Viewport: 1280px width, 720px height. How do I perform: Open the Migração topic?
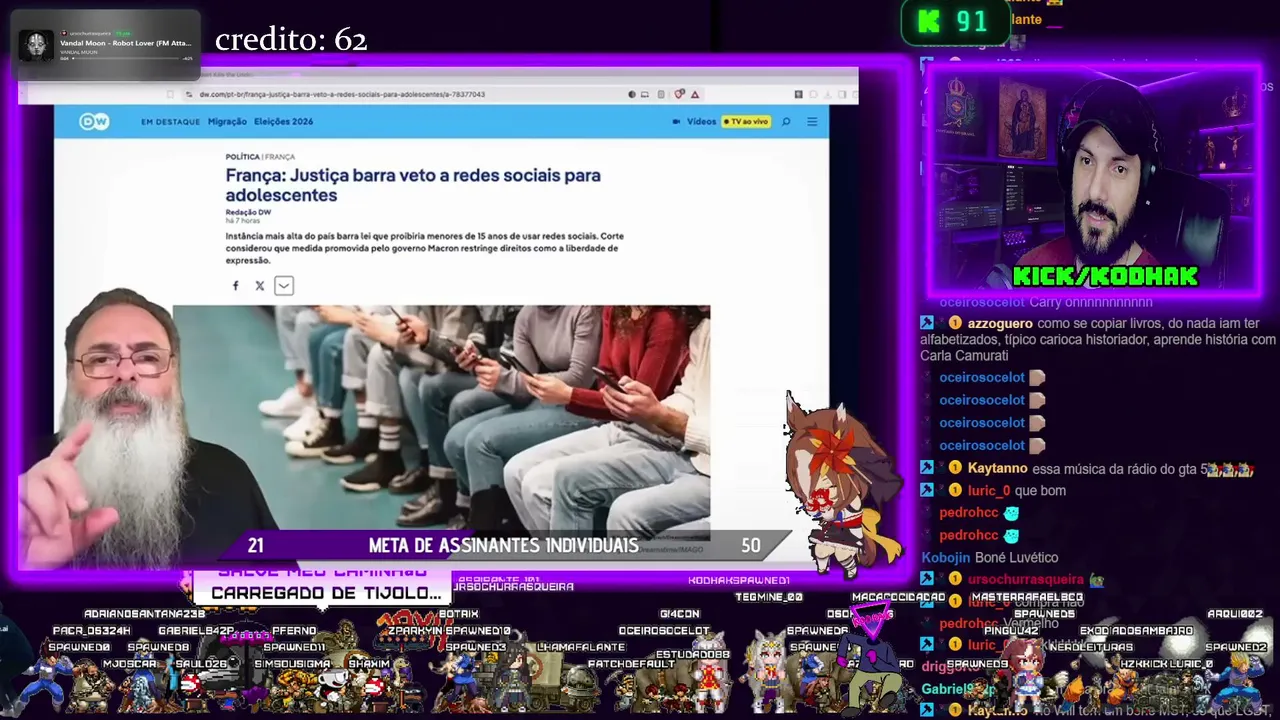coord(227,122)
